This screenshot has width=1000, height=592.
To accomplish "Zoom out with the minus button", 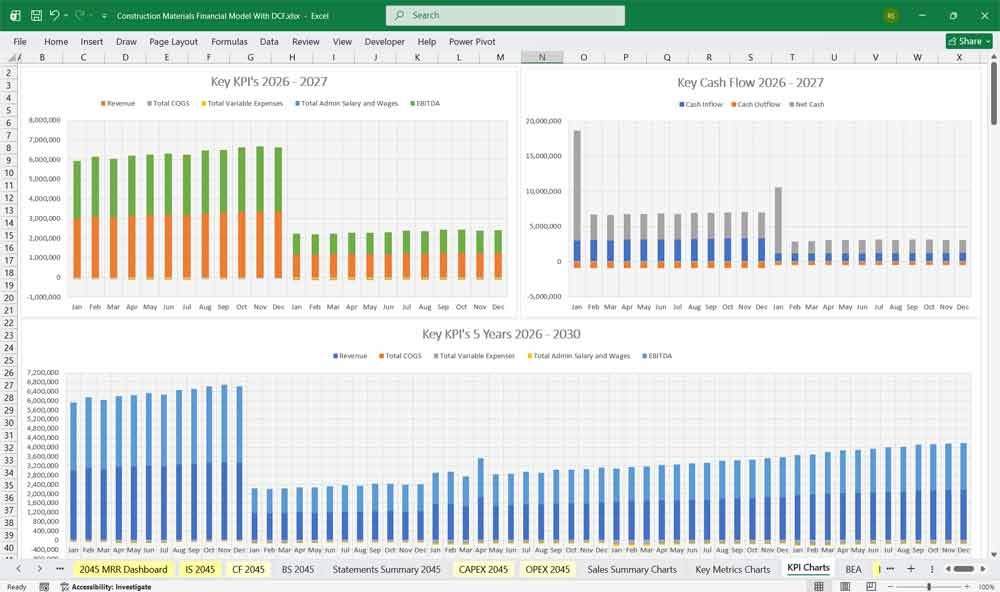I will pos(890,586).
